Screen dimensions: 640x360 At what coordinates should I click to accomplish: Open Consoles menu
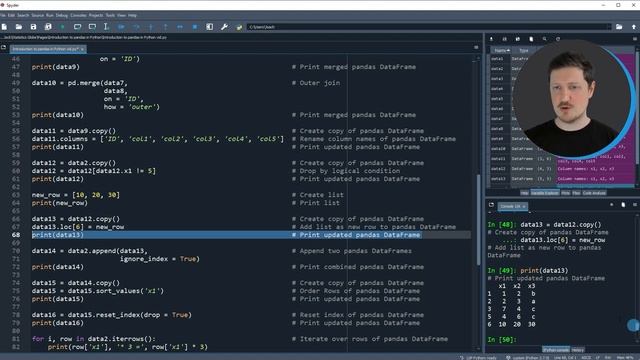tap(78, 16)
